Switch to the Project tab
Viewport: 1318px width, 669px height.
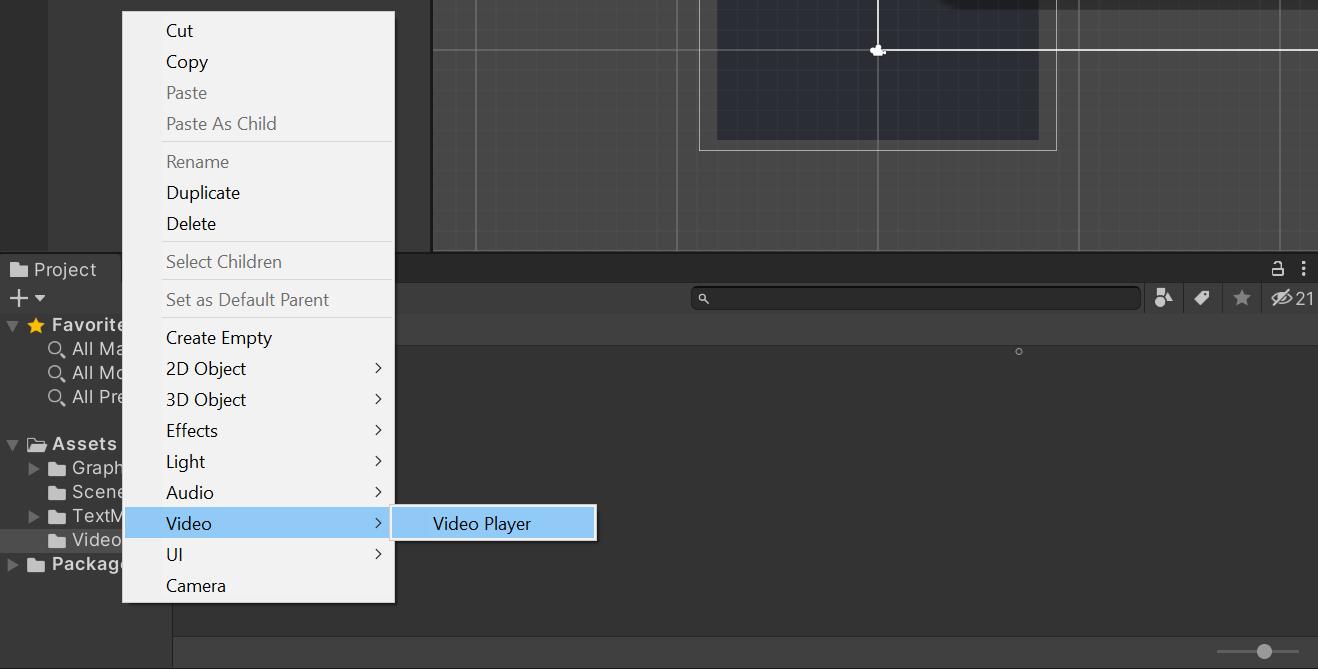click(54, 270)
